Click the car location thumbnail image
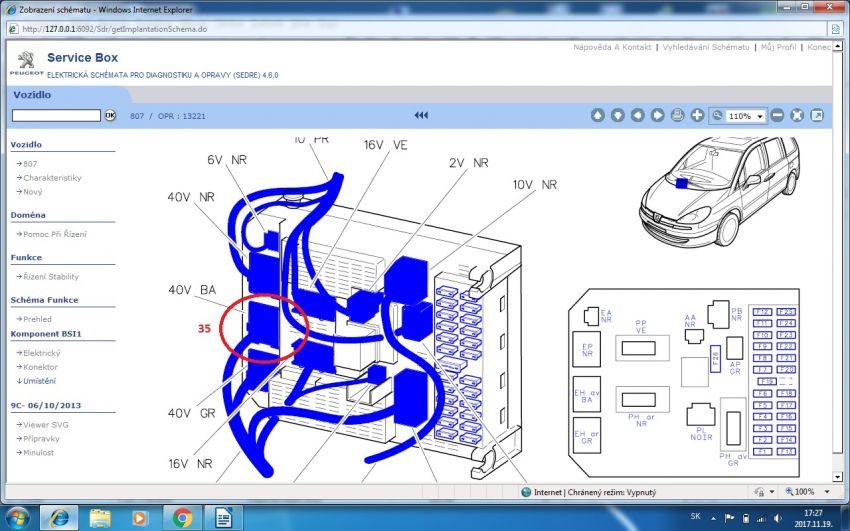This screenshot has width=850, height=531. (x=719, y=190)
